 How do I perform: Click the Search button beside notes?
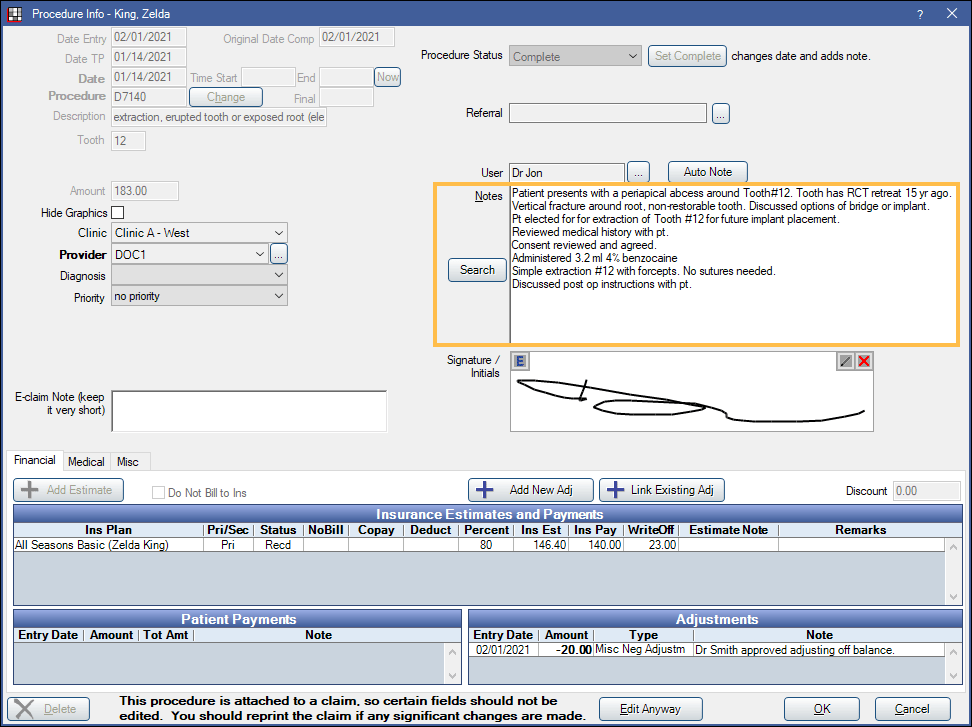tap(477, 270)
